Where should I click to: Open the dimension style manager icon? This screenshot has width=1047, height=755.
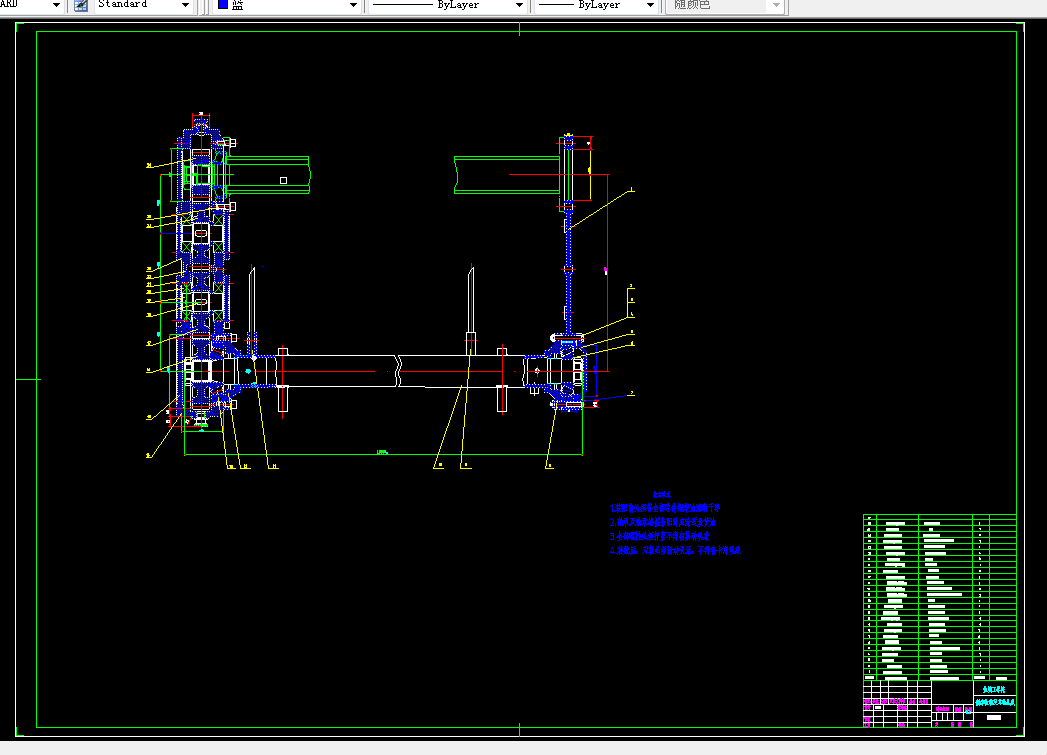point(81,5)
